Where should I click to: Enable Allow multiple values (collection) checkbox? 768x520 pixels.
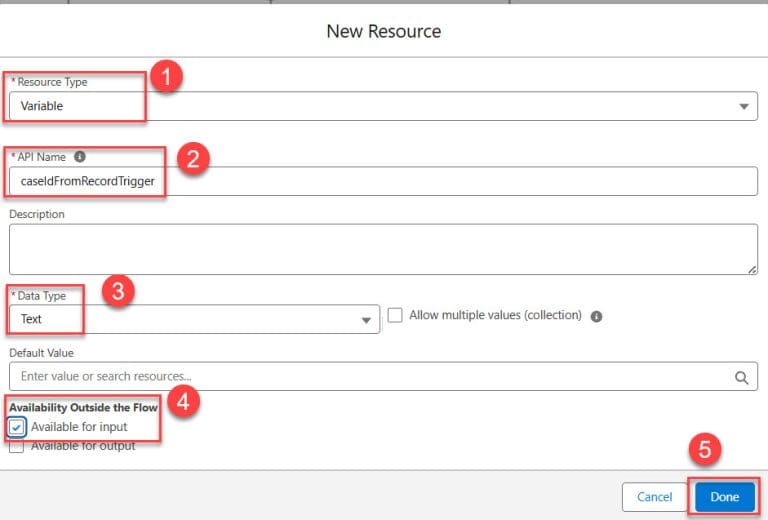pos(395,315)
